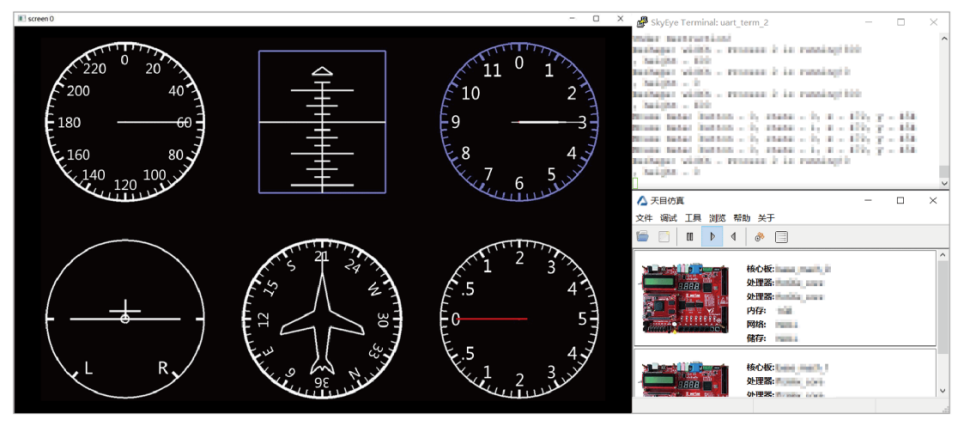Open the 文件 menu in 天目仿真

(644, 218)
